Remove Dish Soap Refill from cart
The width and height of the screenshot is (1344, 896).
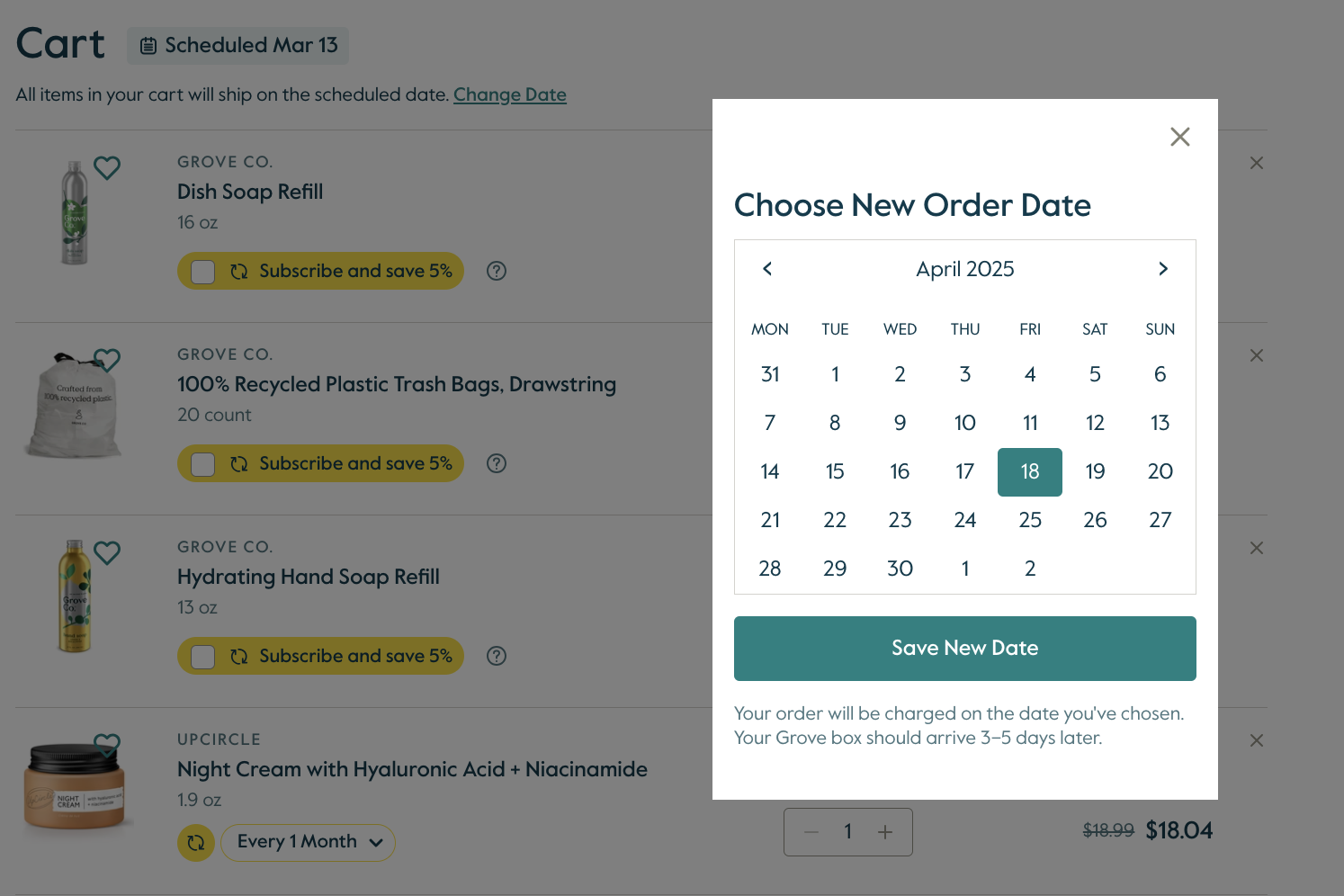(x=1257, y=163)
